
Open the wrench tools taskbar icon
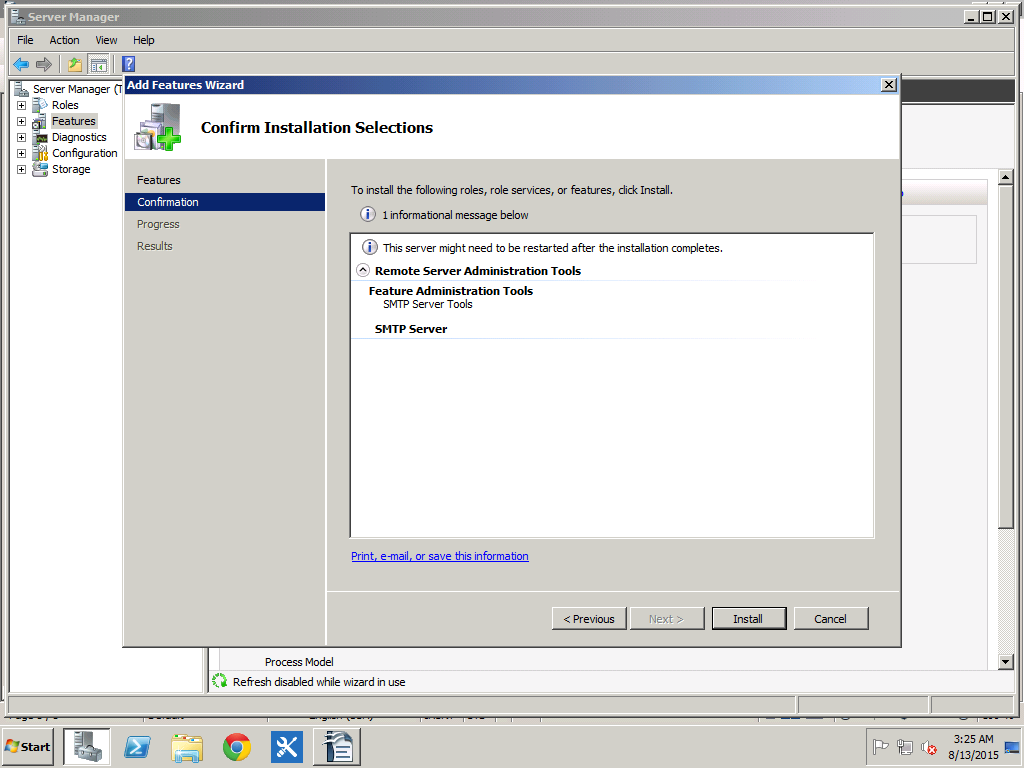pyautogui.click(x=287, y=747)
